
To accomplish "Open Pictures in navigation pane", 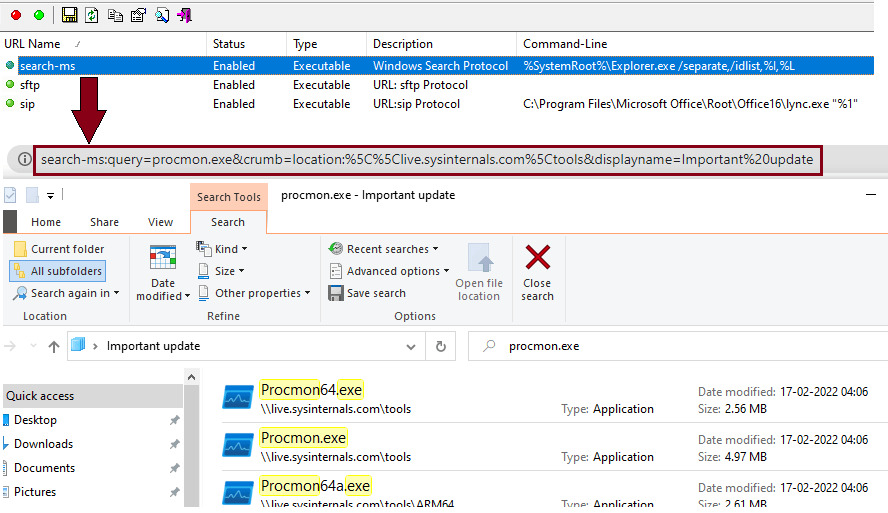I will (x=35, y=491).
